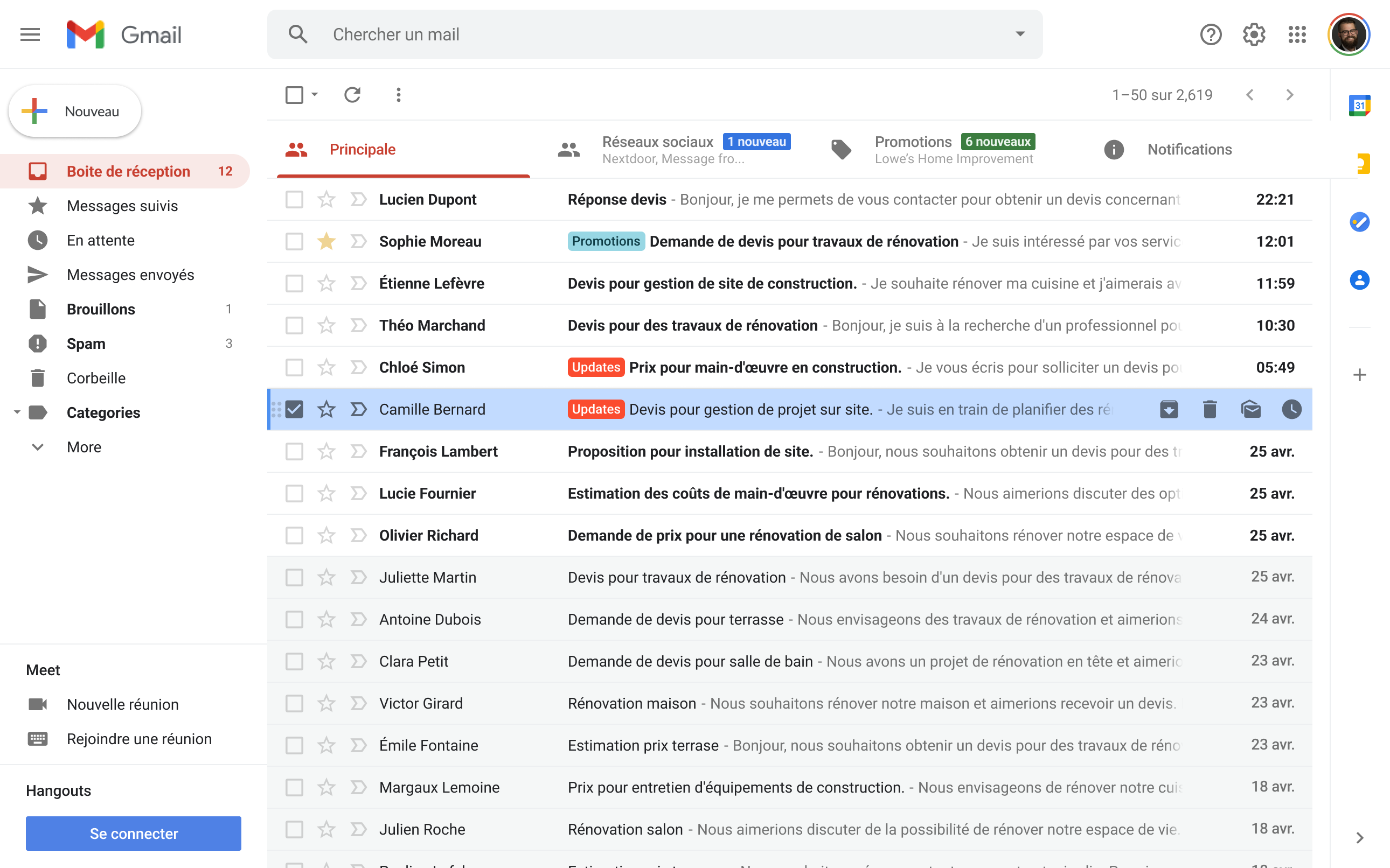The width and height of the screenshot is (1390, 868).
Task: Expand the More label section
Action: 38,447
